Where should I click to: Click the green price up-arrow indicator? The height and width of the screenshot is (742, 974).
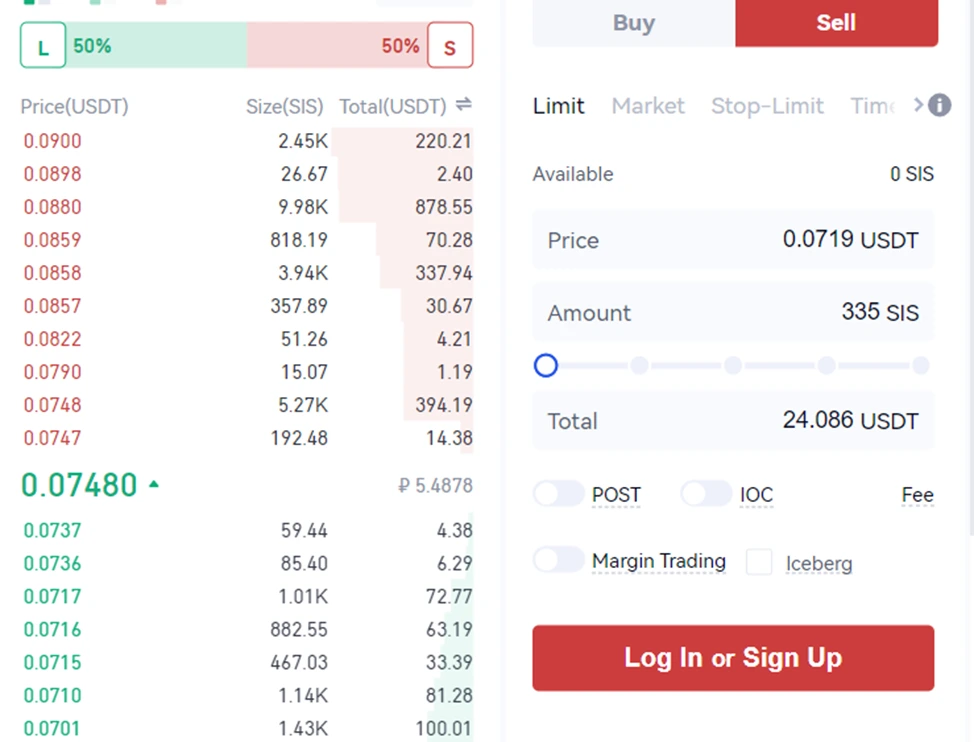coord(154,484)
